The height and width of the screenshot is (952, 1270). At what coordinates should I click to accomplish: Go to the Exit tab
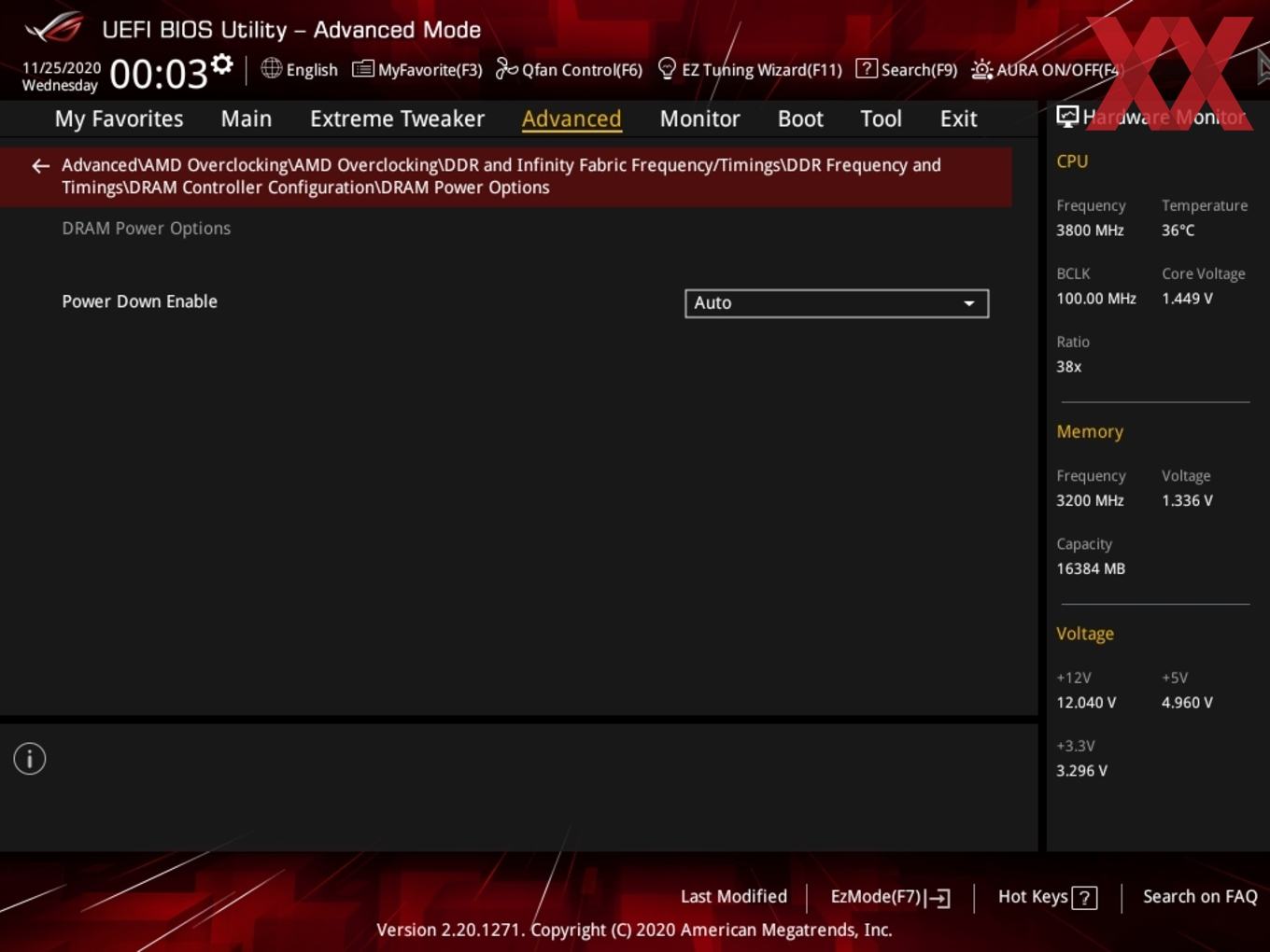click(958, 119)
